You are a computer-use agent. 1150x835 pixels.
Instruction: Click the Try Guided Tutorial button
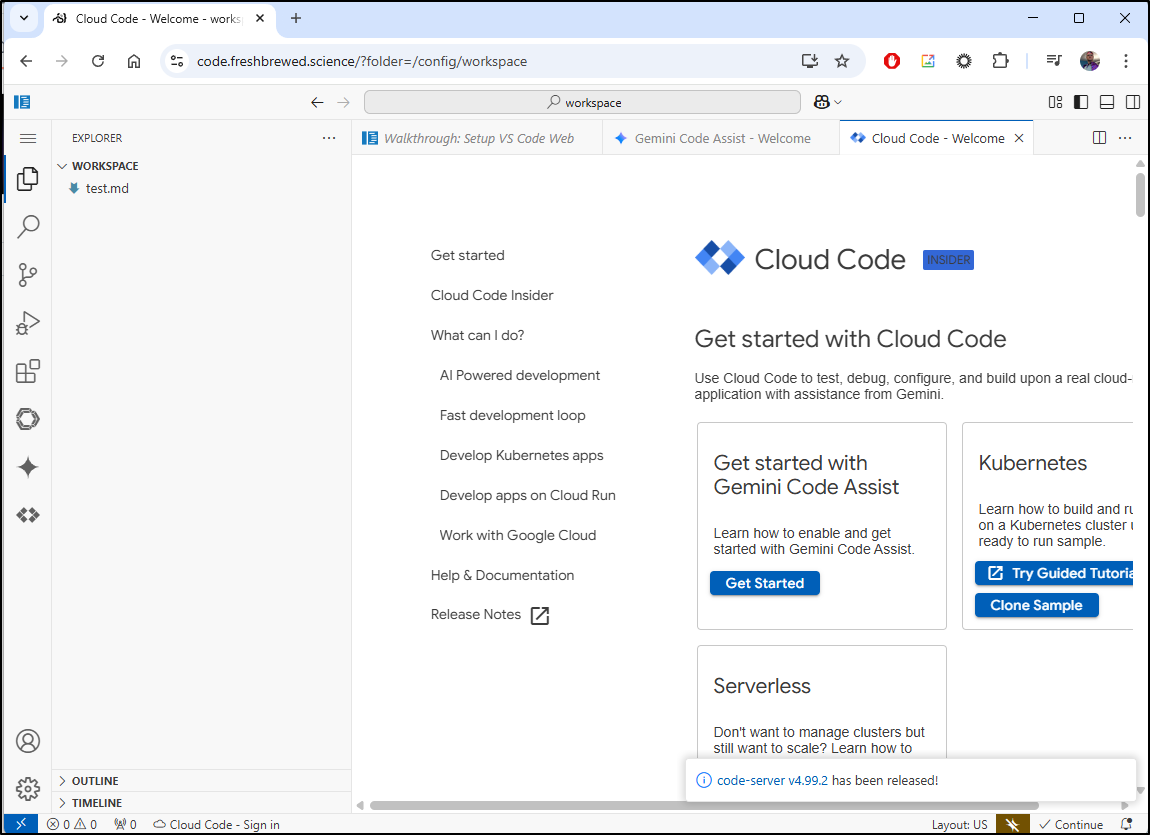1055,573
